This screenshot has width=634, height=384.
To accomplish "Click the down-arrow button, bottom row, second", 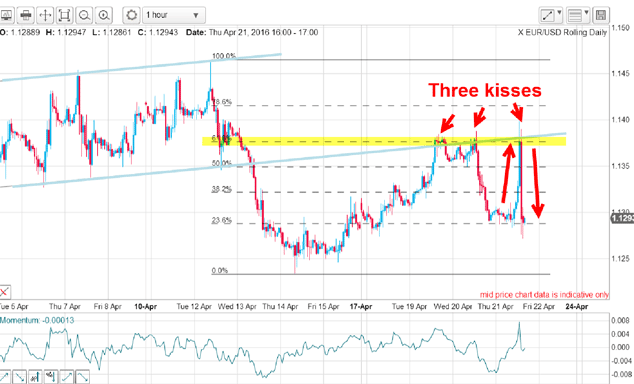I will click(19, 377).
